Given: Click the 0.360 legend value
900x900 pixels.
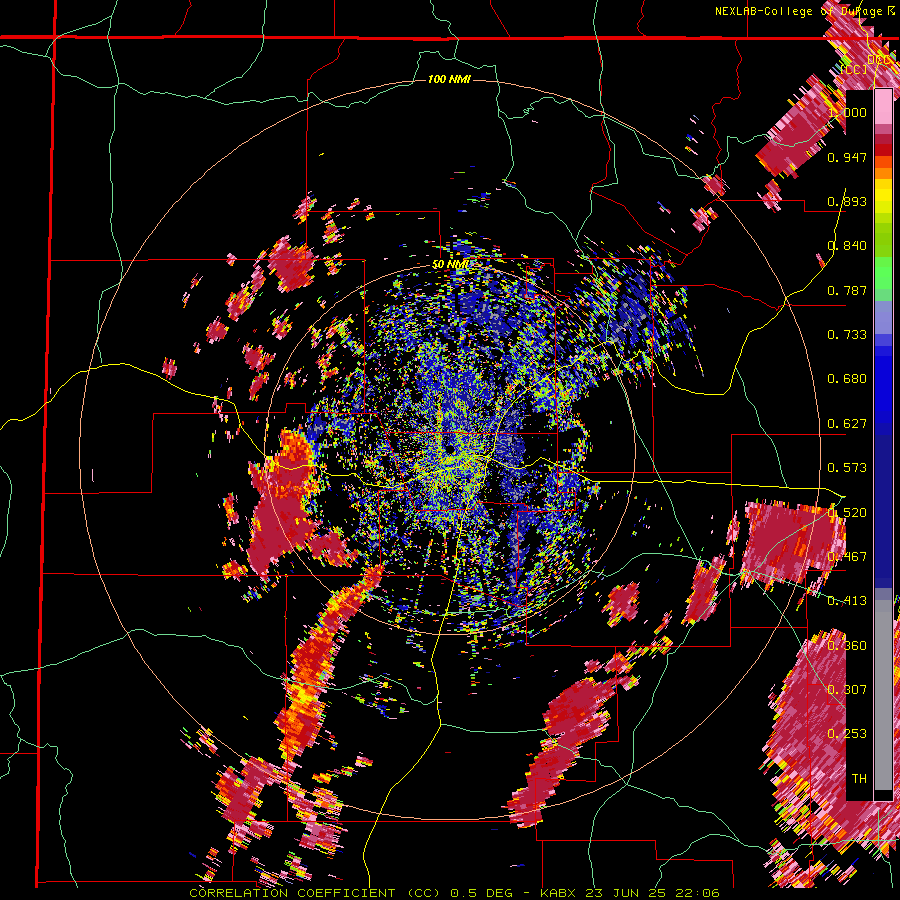Looking at the screenshot, I should click(x=847, y=646).
